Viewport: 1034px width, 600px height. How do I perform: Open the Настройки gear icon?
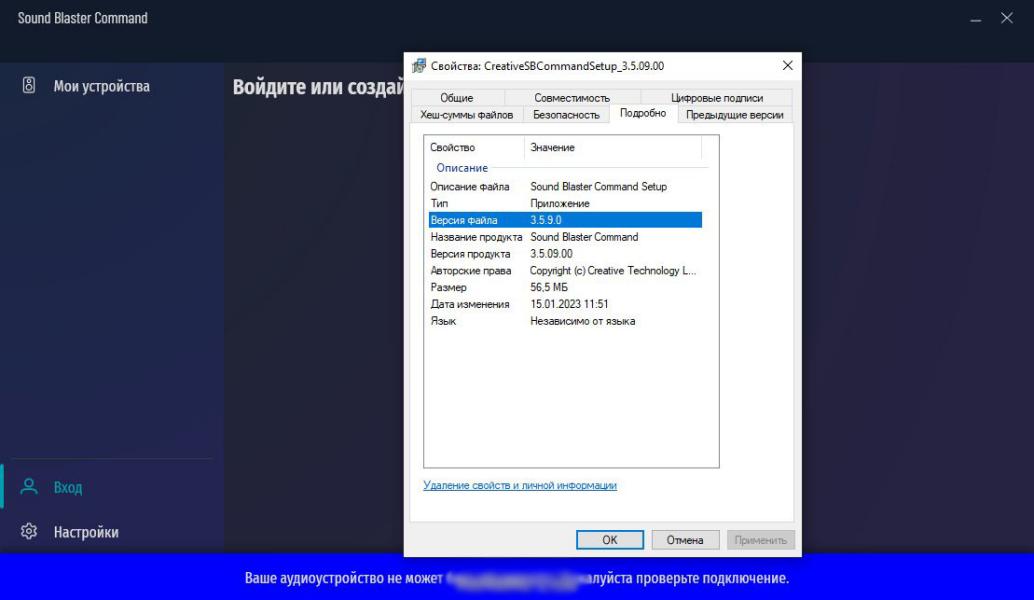(x=29, y=531)
